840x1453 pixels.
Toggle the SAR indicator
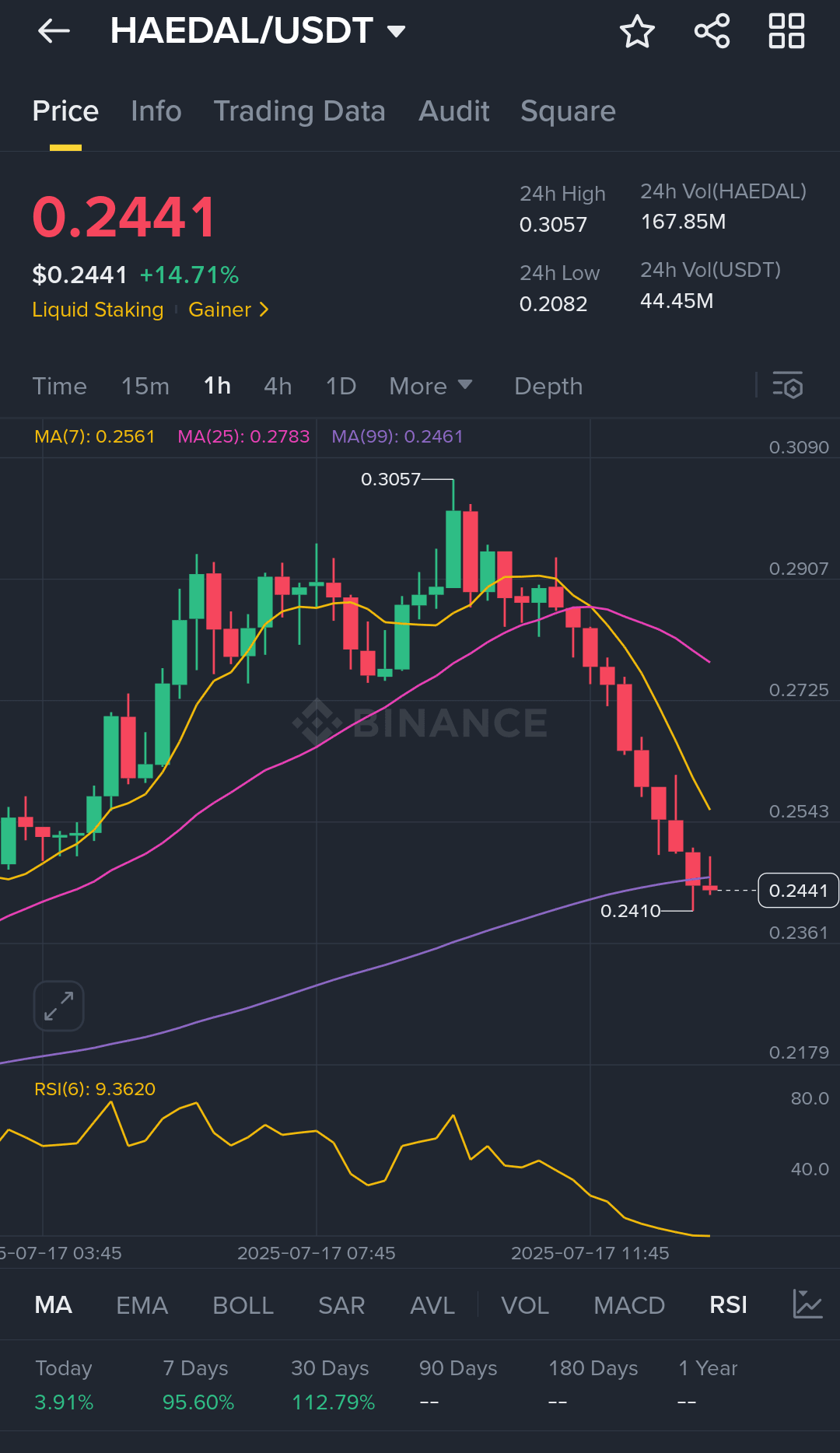click(x=341, y=1304)
